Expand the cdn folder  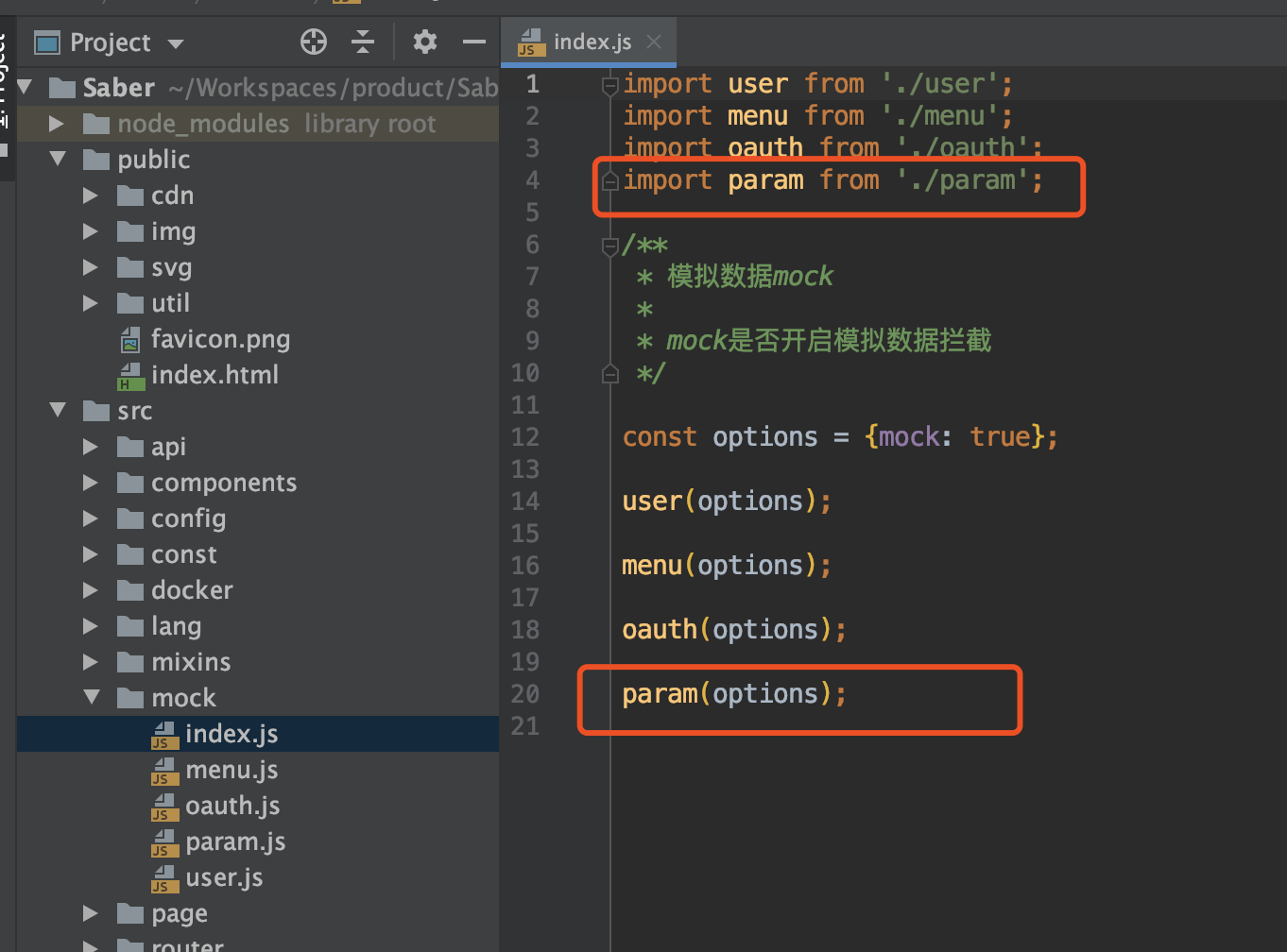pyautogui.click(x=91, y=195)
